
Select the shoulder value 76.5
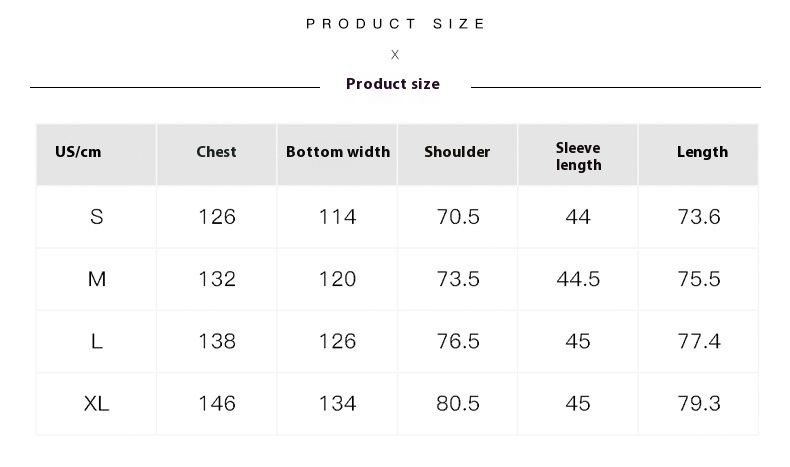pyautogui.click(x=458, y=341)
